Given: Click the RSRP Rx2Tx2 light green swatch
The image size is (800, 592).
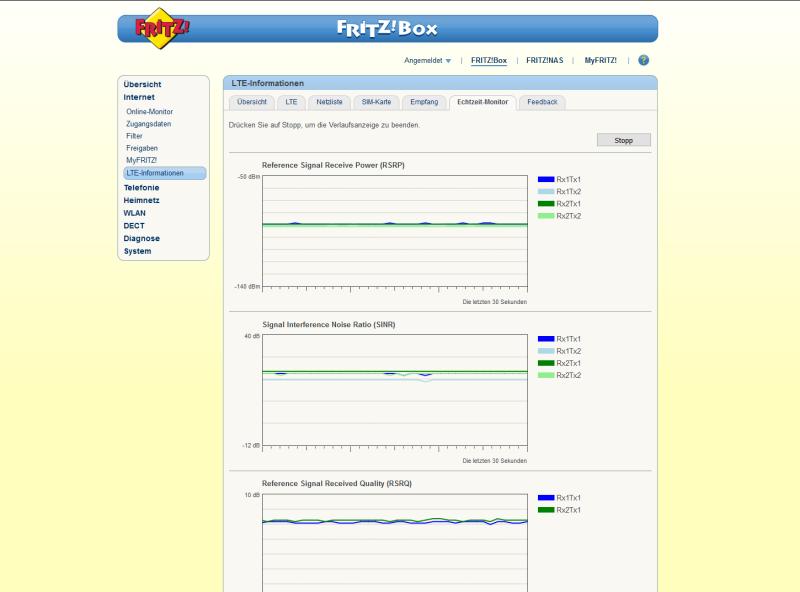Looking at the screenshot, I should pos(546,216).
